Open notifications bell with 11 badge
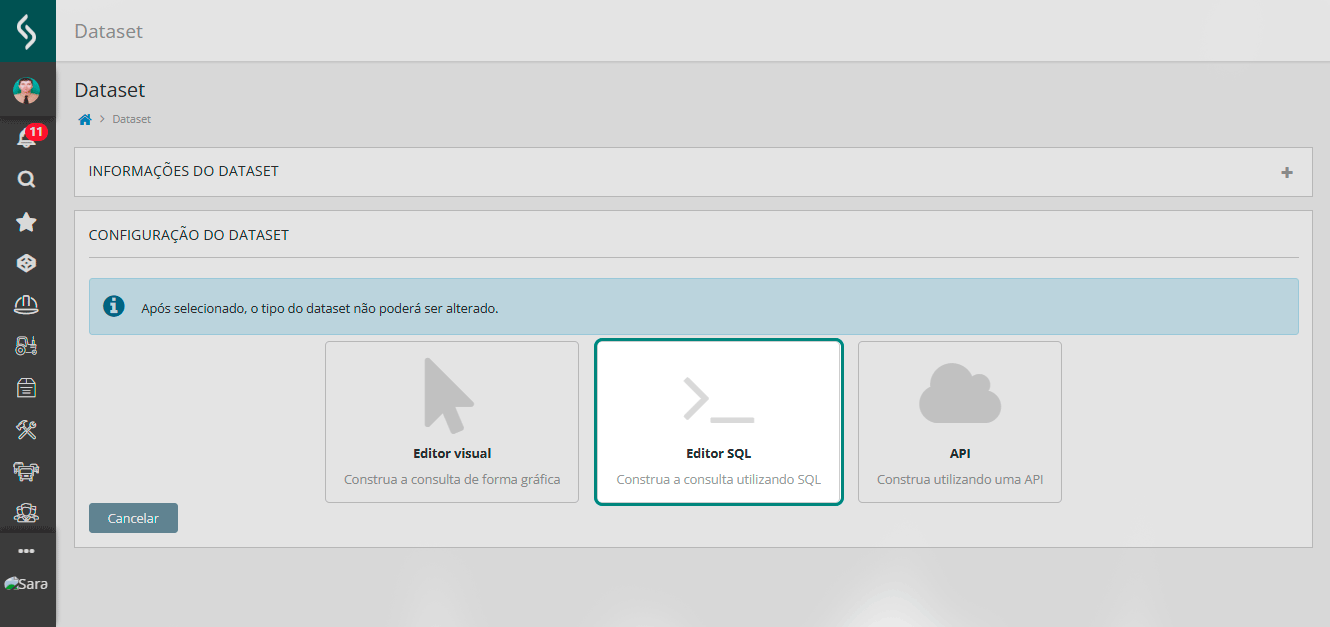Viewport: 1330px width, 627px height. 27,137
